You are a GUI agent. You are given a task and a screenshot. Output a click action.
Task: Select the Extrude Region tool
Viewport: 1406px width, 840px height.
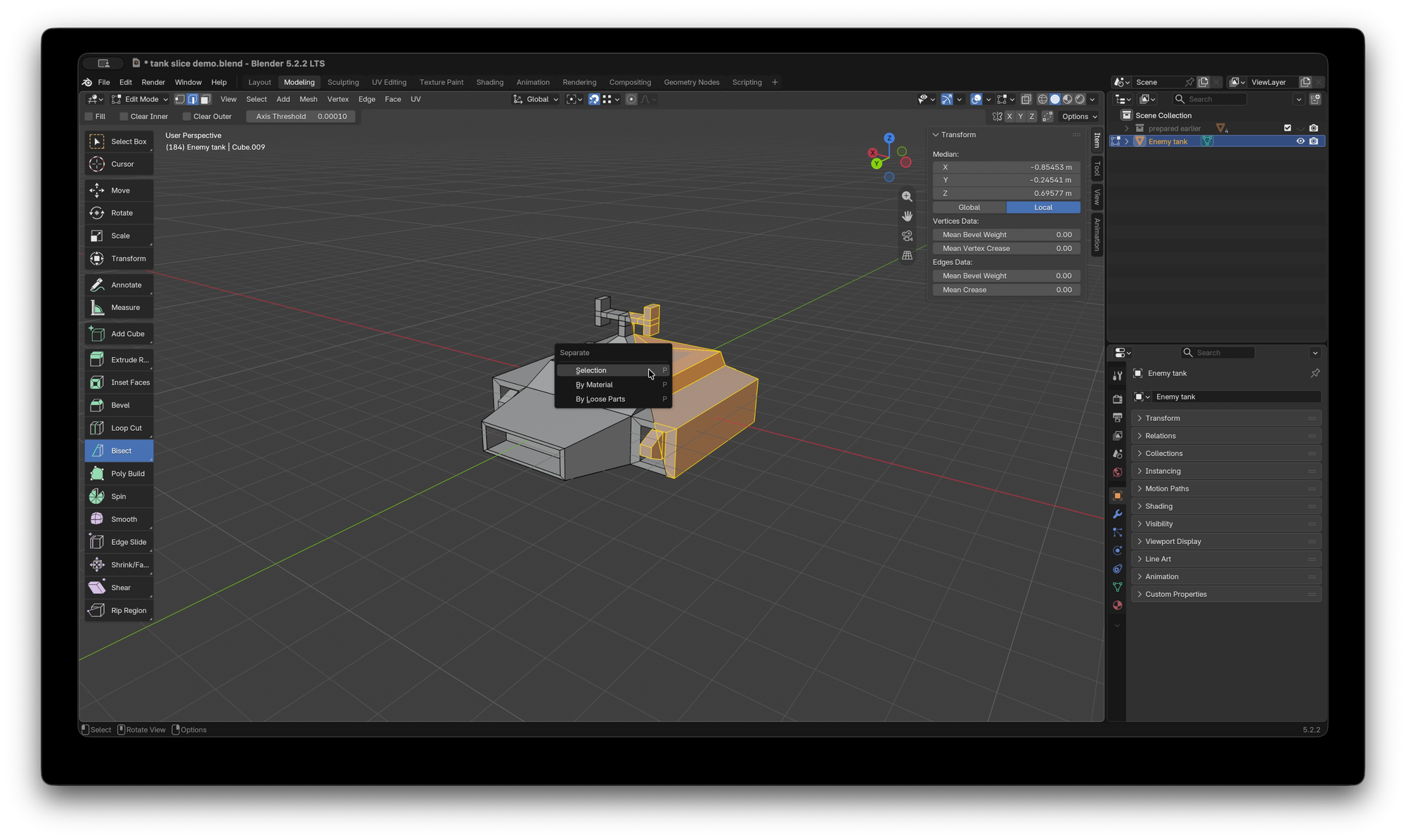pos(119,360)
